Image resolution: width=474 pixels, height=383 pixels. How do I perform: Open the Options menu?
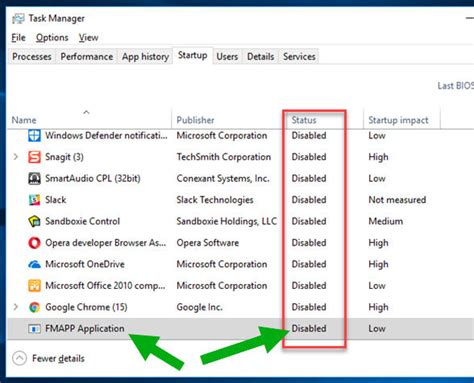(52, 38)
